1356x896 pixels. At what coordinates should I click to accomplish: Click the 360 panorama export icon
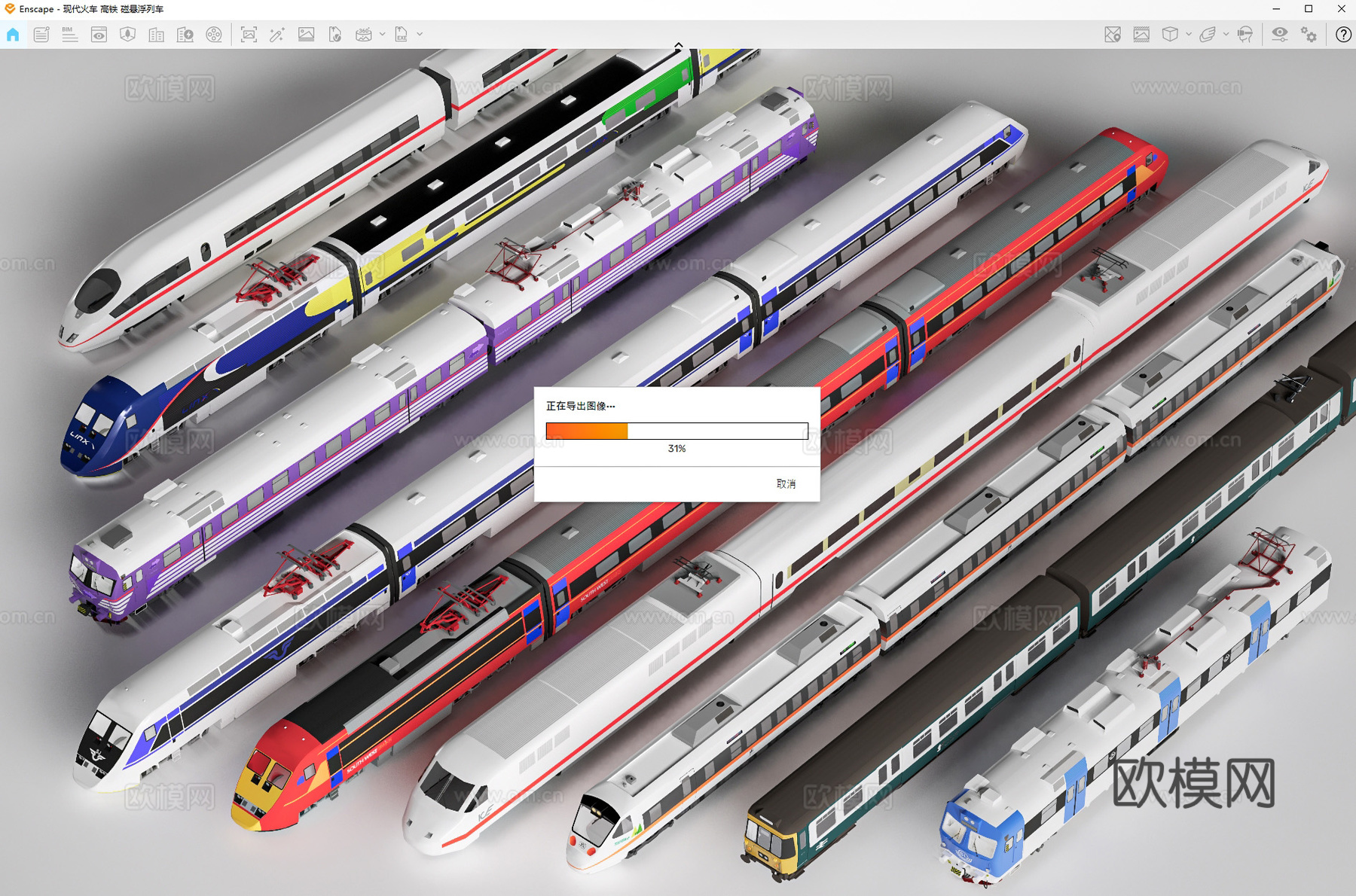[364, 35]
